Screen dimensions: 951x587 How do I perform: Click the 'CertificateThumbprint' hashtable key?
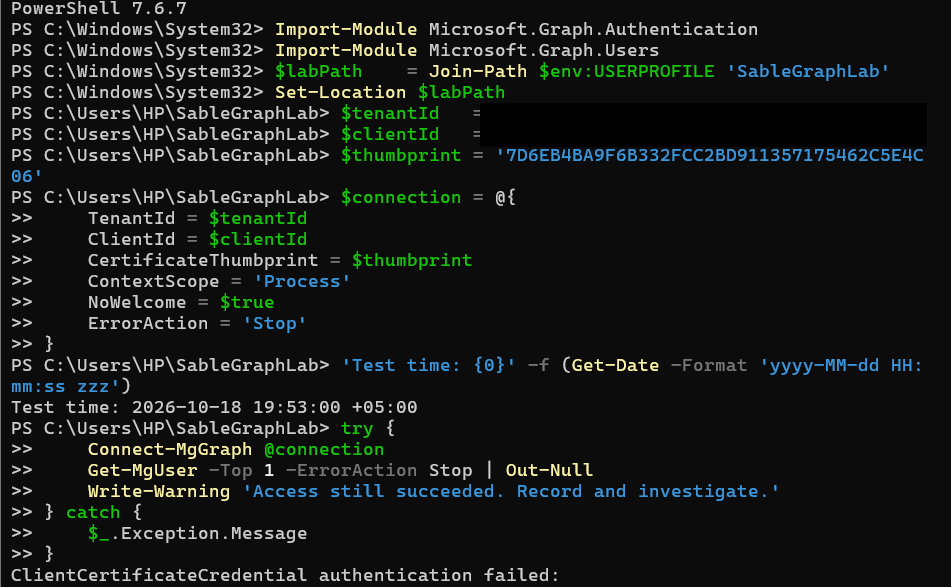(203, 260)
